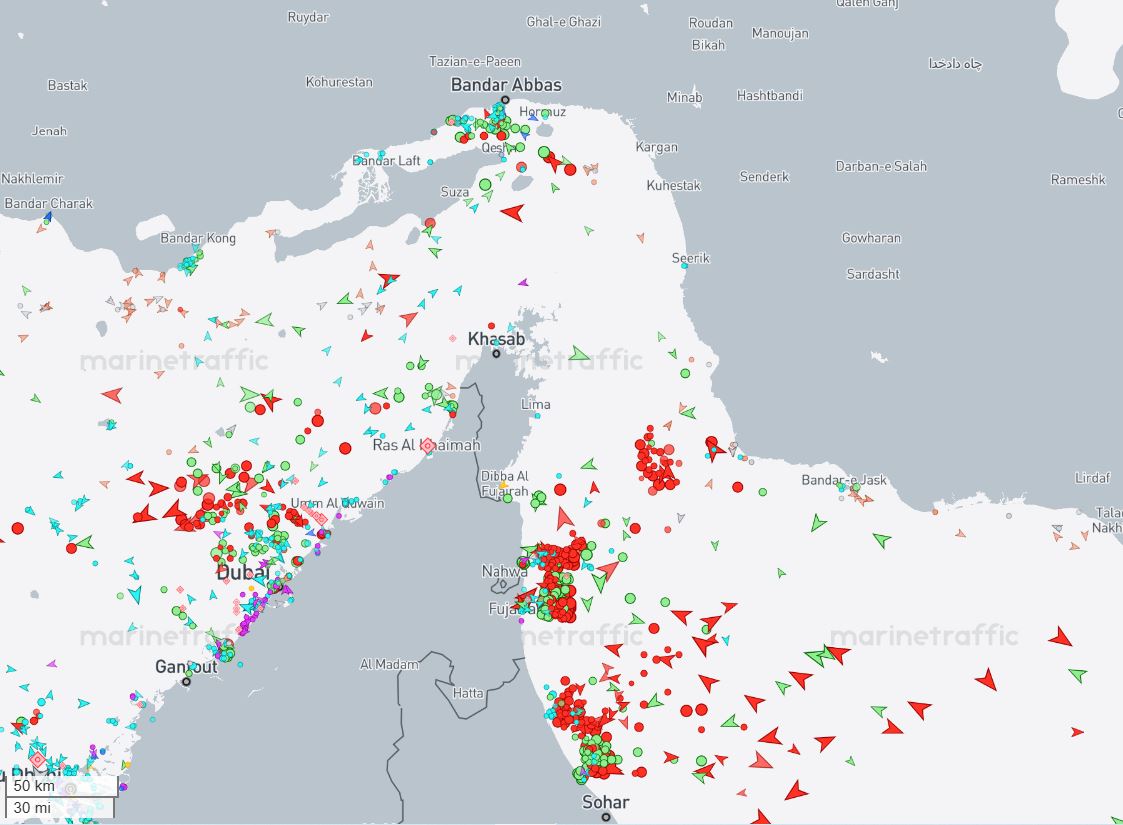Click the Umm Al Quwain label
The image size is (1123, 825).
coord(337,503)
